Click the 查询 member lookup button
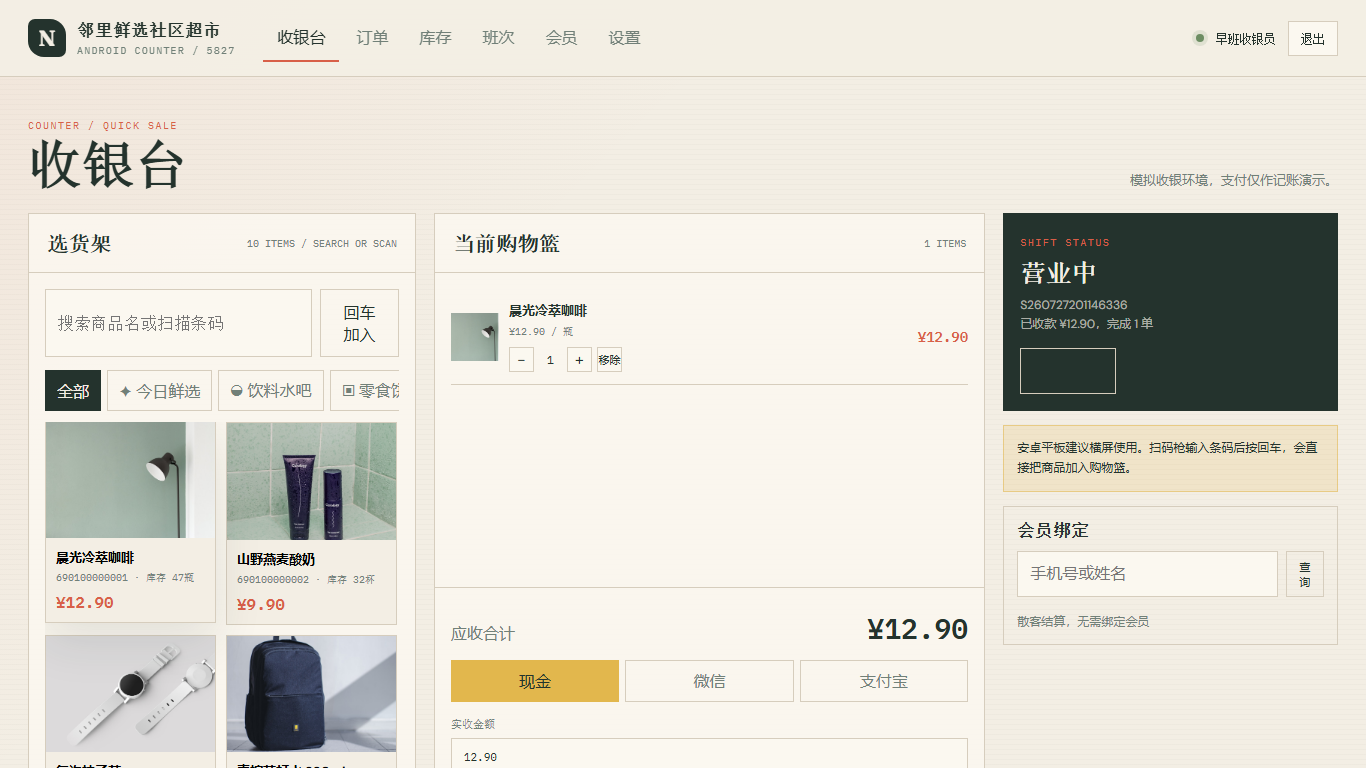1366x768 pixels. [x=1305, y=574]
